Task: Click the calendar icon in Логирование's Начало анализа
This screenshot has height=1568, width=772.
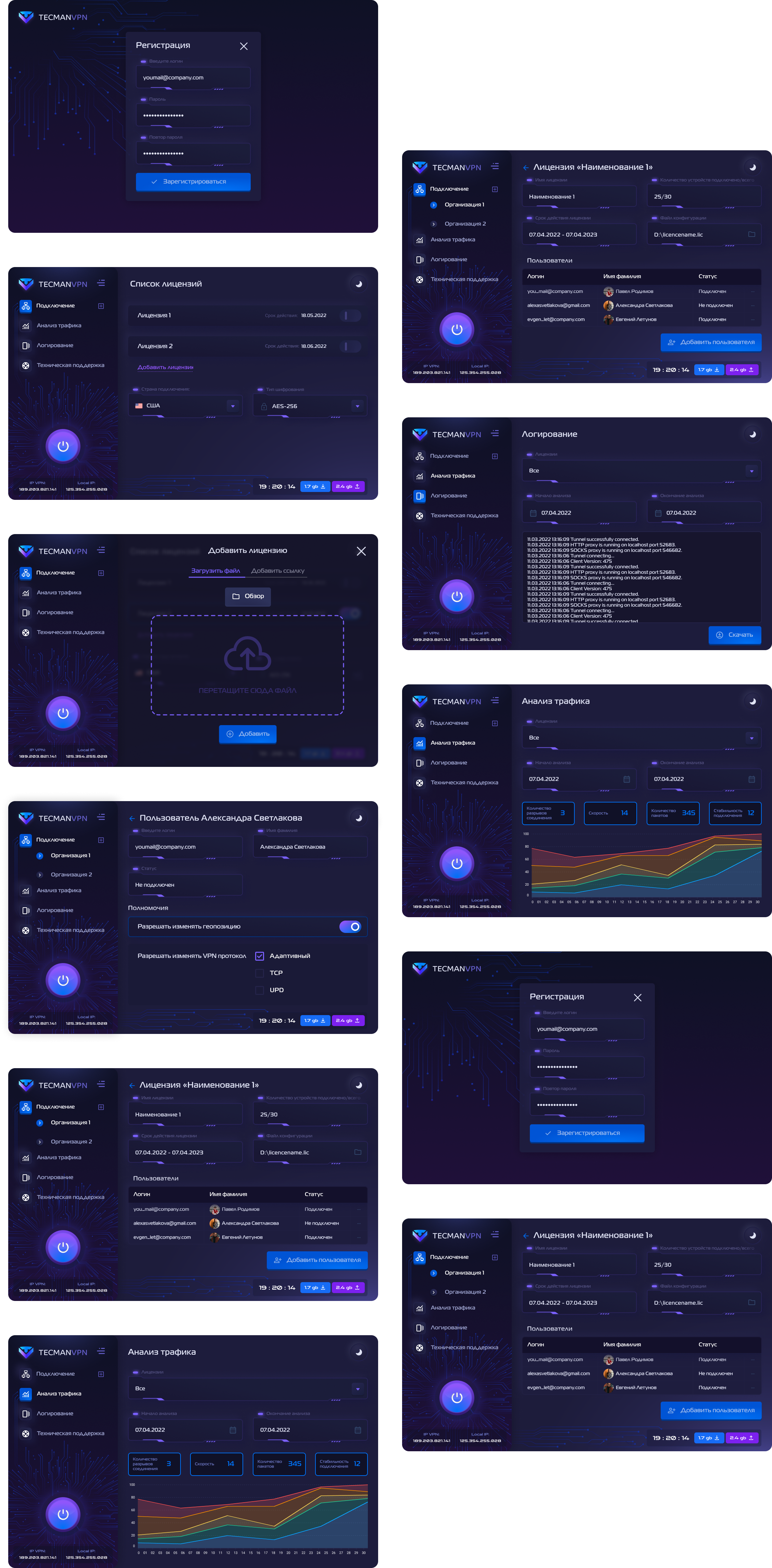Action: 533,513
